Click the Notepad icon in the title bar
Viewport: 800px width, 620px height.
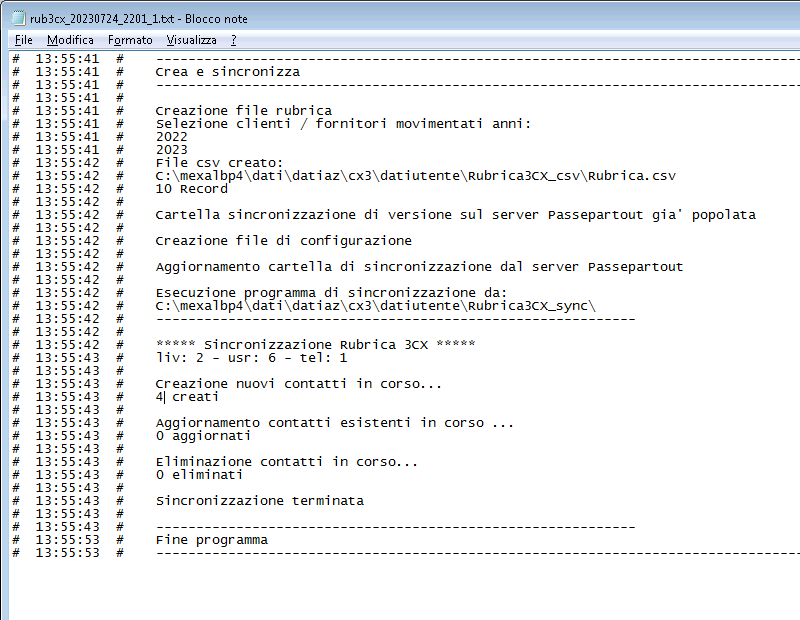pos(18,19)
